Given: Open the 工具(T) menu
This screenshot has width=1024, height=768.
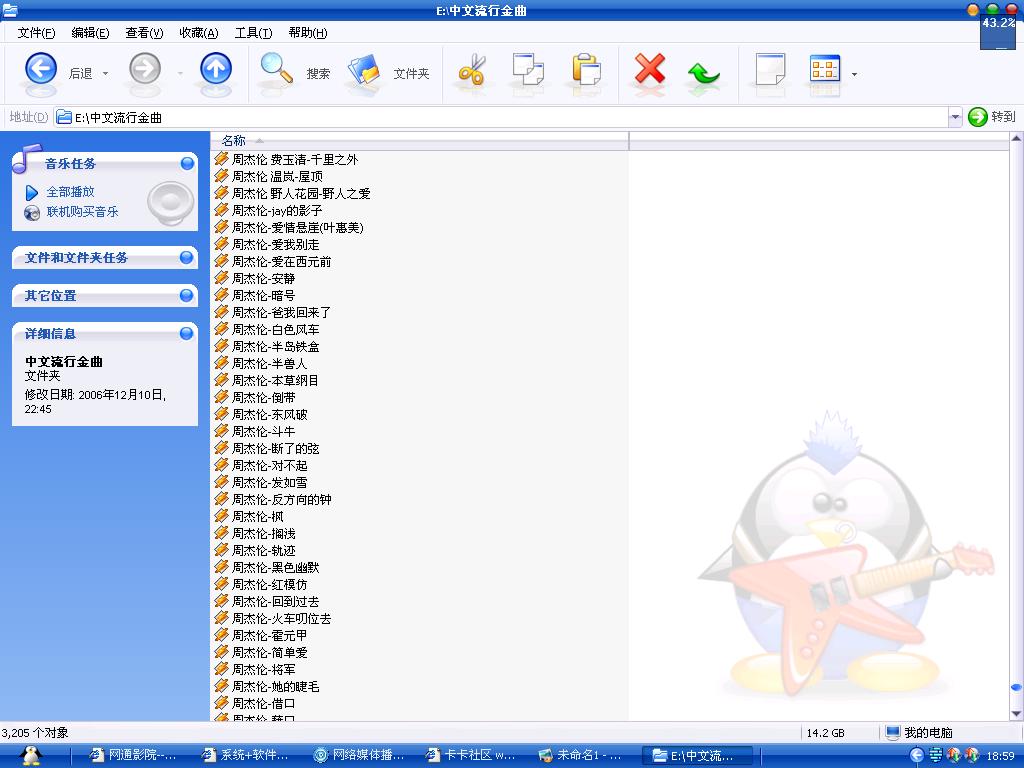Looking at the screenshot, I should [x=253, y=33].
